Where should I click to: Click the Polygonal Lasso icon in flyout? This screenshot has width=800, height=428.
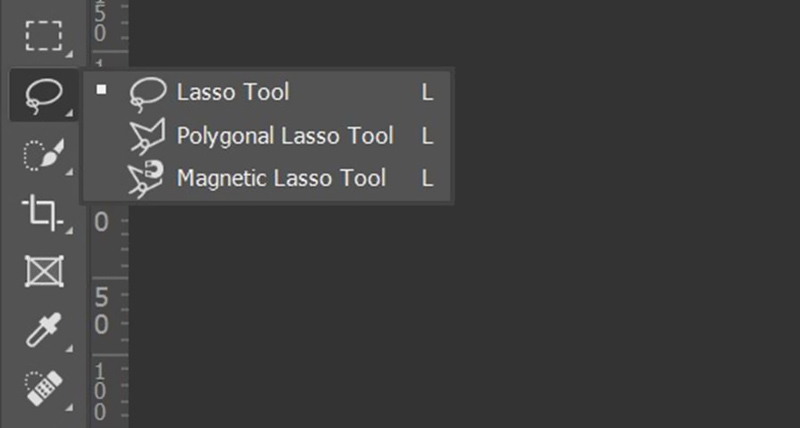tap(147, 136)
